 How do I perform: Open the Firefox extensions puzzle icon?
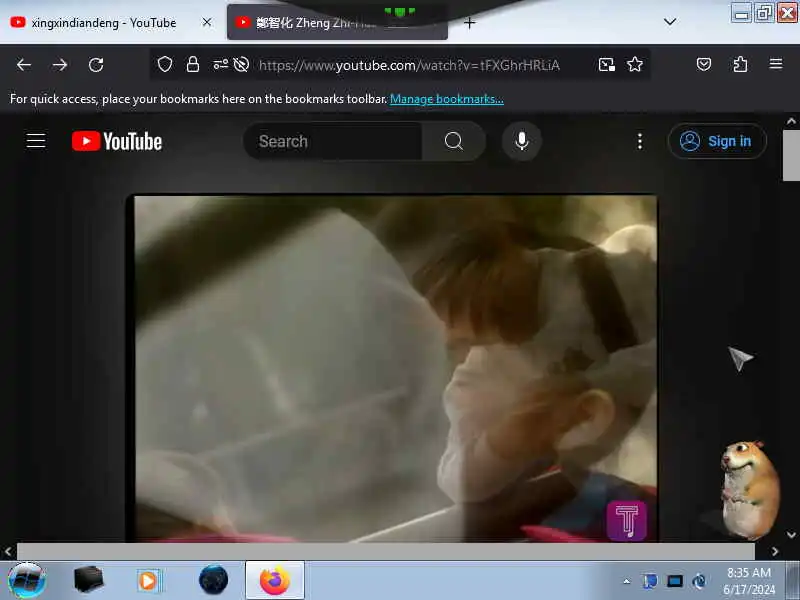click(740, 64)
